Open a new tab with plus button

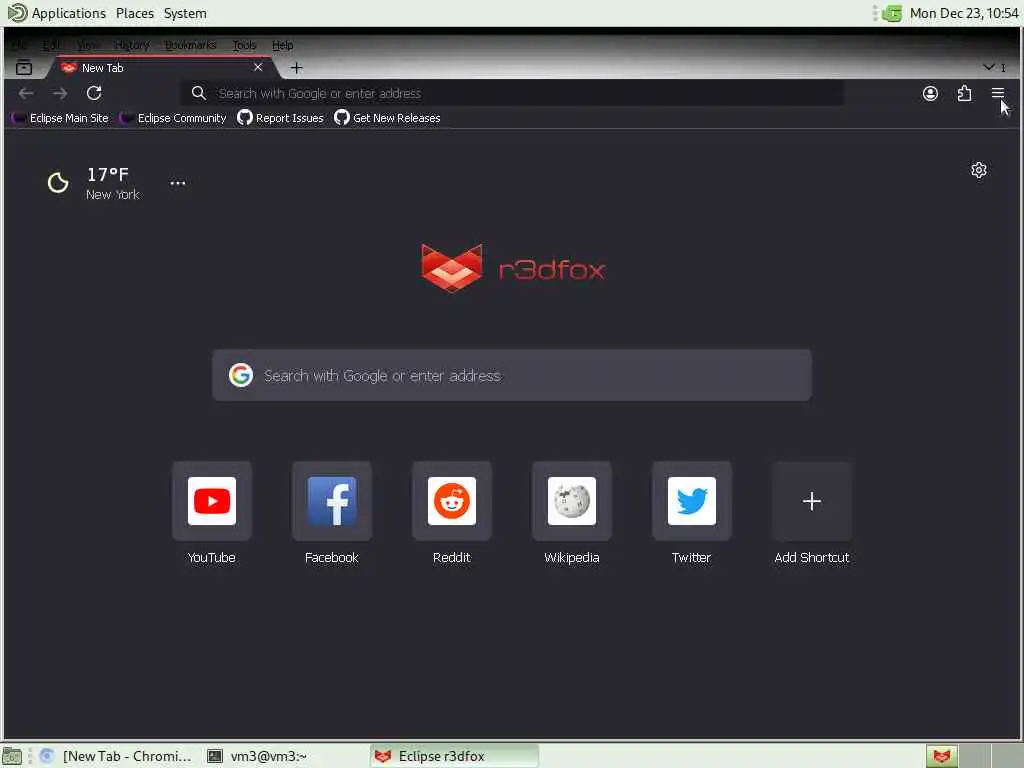[x=296, y=67]
